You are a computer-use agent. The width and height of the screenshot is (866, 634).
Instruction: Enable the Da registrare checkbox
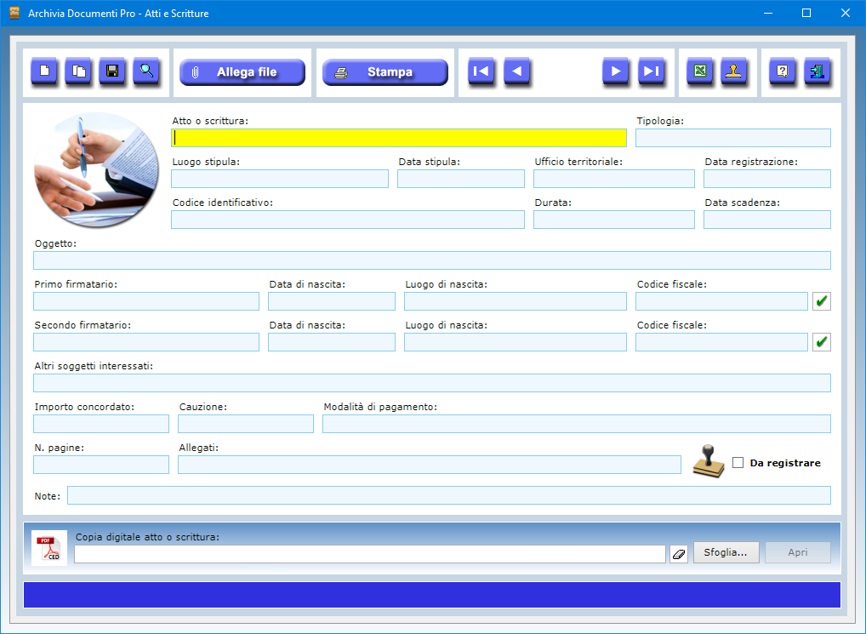coord(738,463)
